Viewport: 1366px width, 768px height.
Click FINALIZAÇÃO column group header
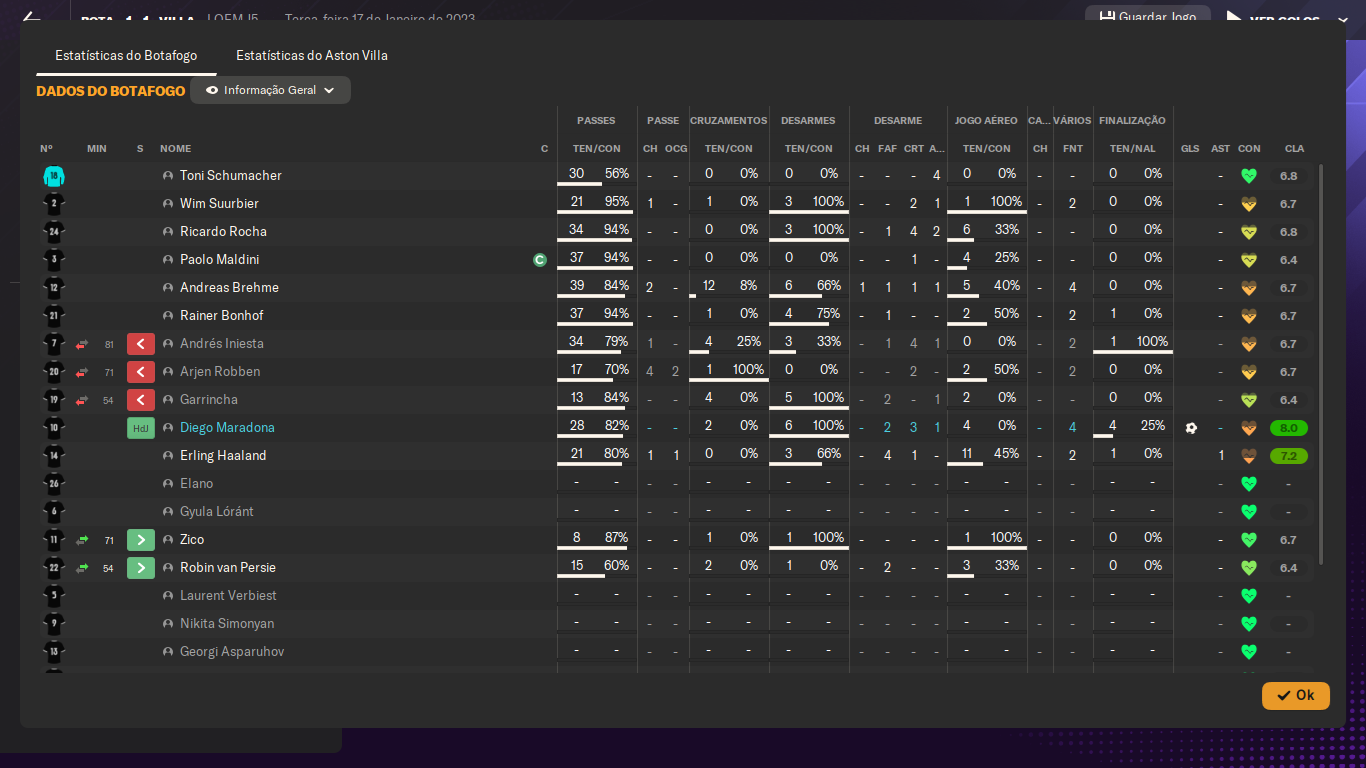[1132, 121]
